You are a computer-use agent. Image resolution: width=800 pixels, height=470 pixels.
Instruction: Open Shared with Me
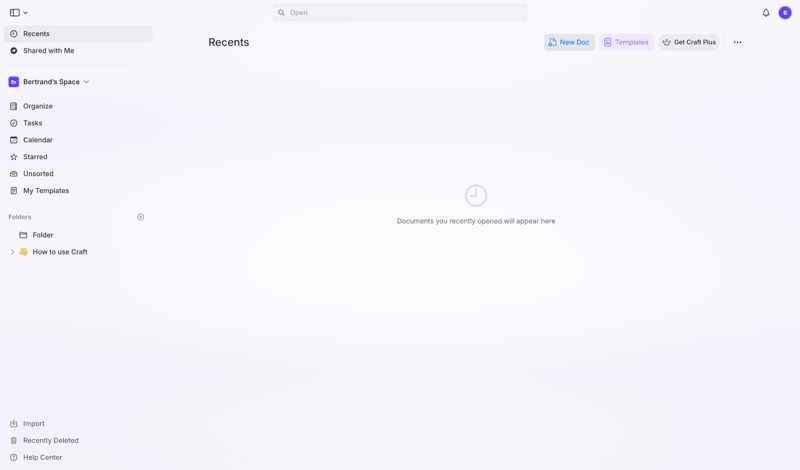(x=48, y=51)
